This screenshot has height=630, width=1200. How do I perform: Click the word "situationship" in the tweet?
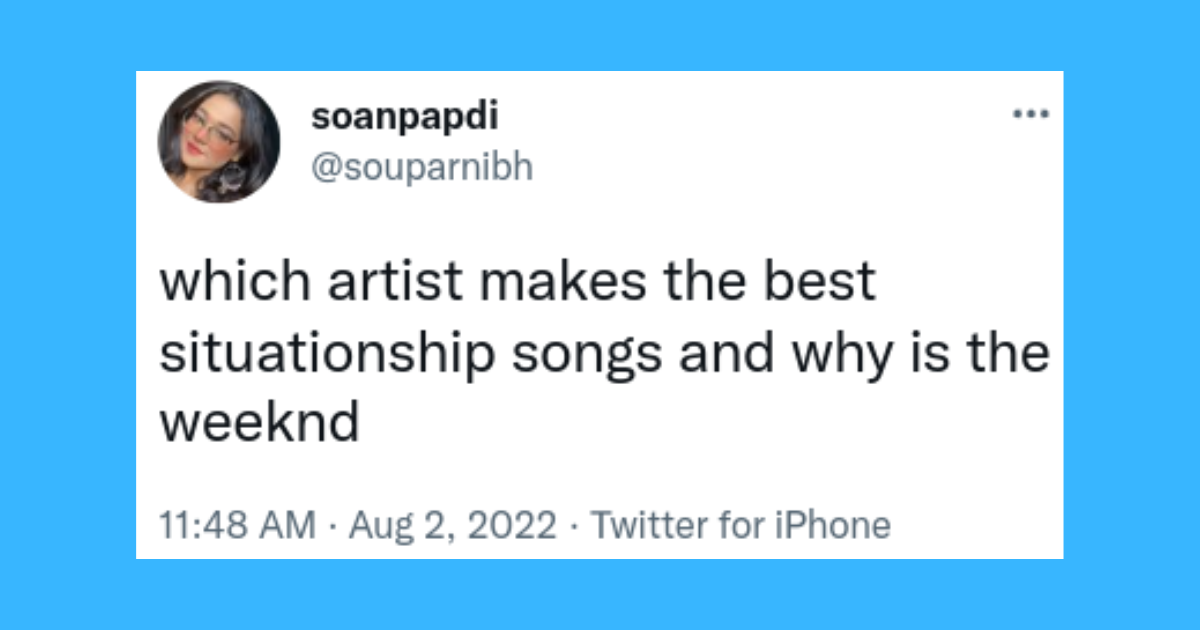pyautogui.click(x=327, y=354)
